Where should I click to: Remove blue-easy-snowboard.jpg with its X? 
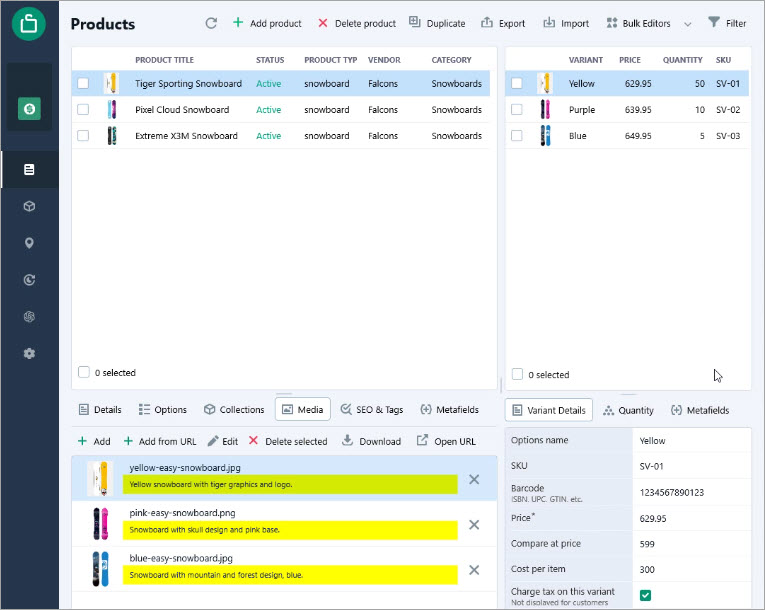pos(474,570)
